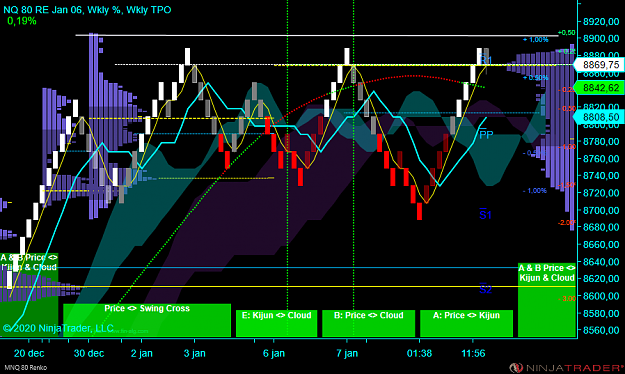Click the 8560,00 price axis label
The image size is (625, 374).
601,330
